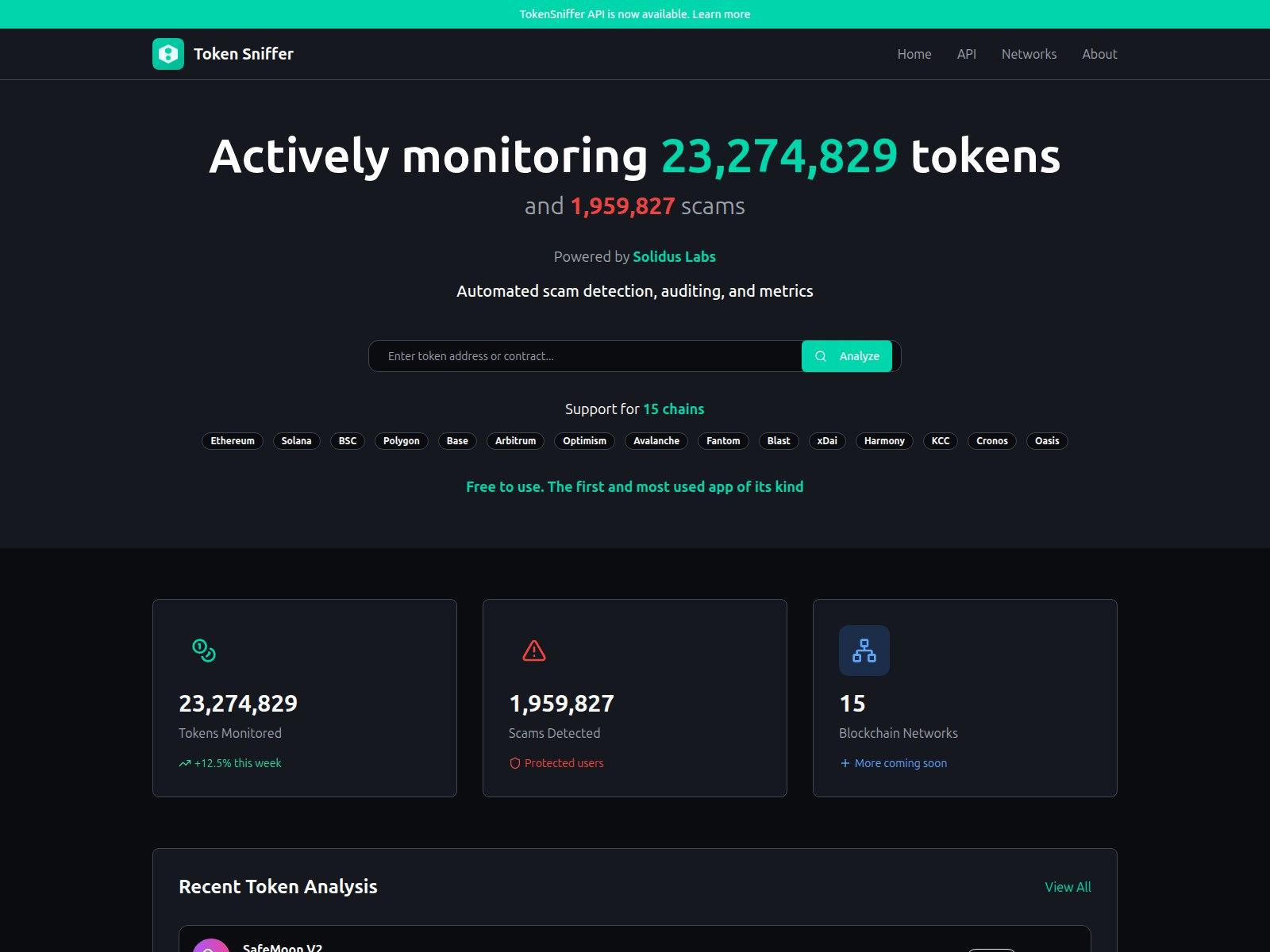This screenshot has width=1270, height=952.
Task: Open the Home nav item
Action: point(914,54)
